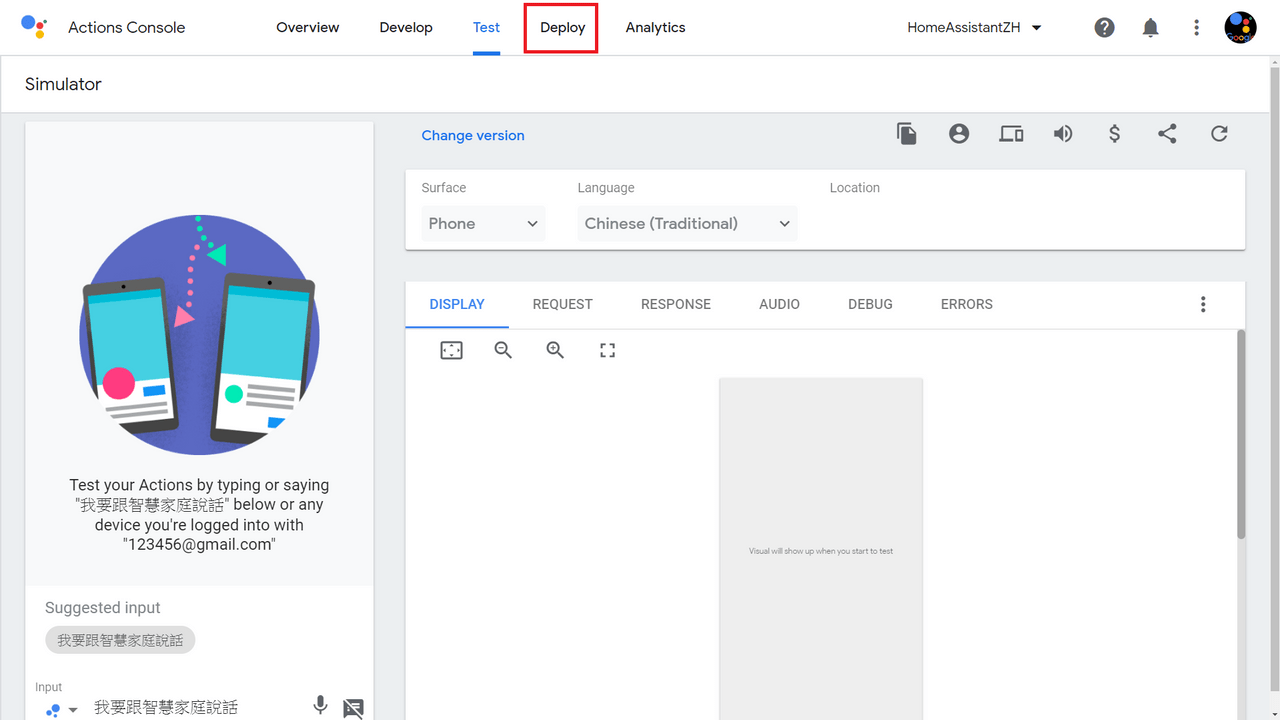Screen dimensions: 1280x720
Task: Click the Actions Console title
Action: coord(127,27)
